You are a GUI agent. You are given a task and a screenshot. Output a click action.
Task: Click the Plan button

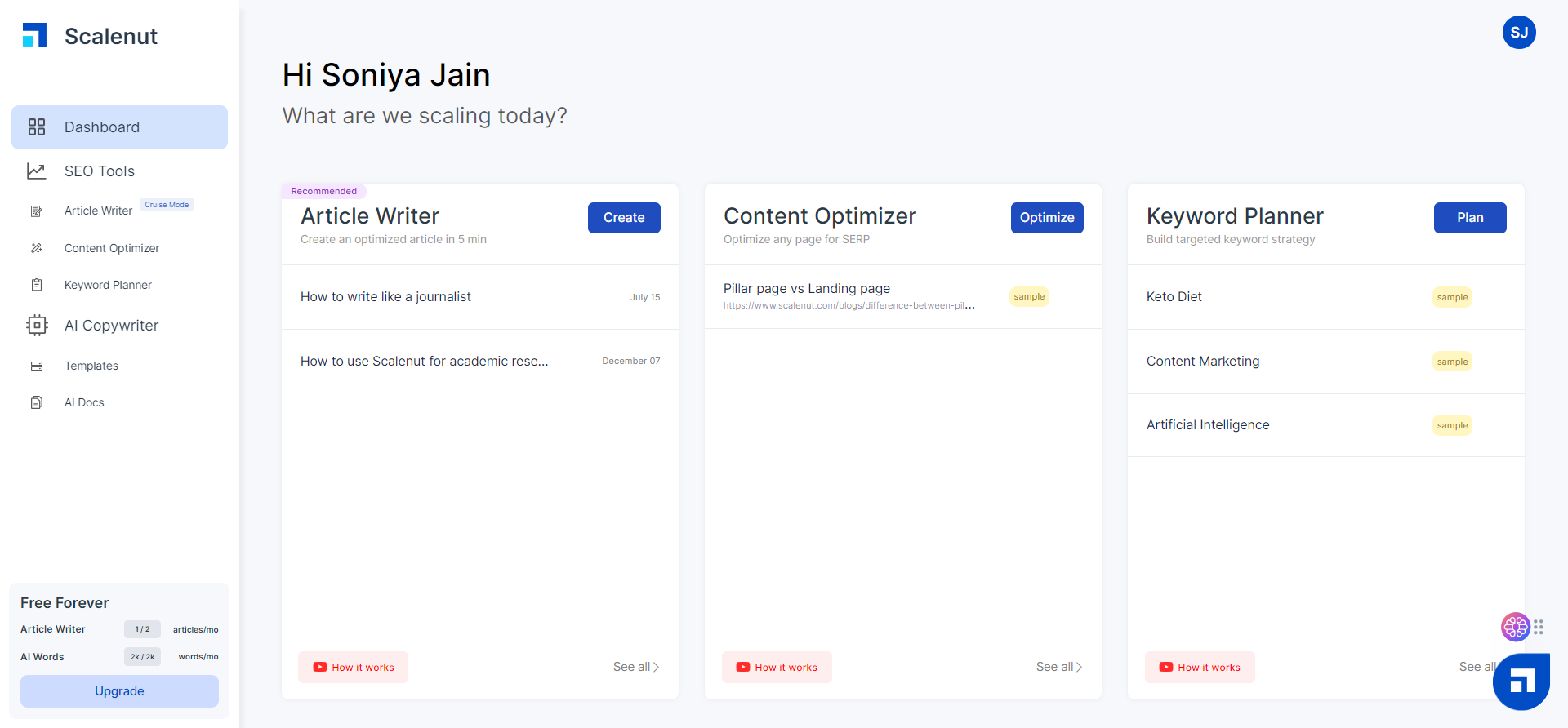pos(1470,218)
